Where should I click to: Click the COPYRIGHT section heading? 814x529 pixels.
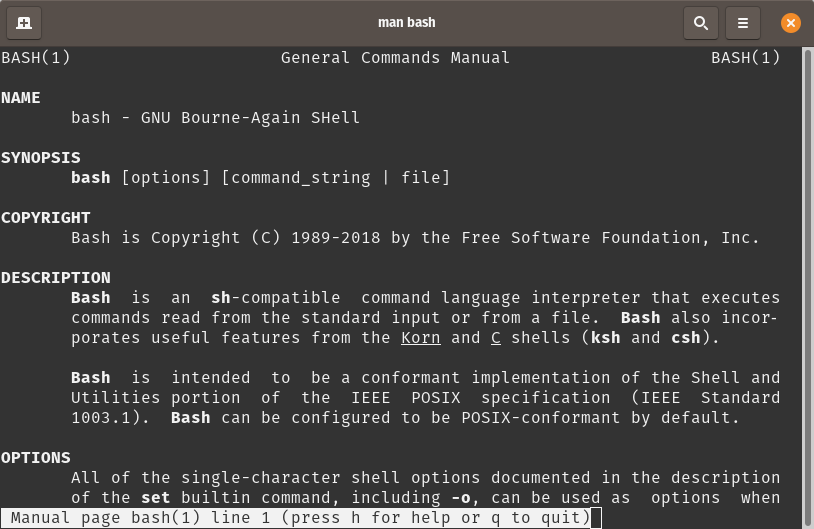[x=46, y=218]
